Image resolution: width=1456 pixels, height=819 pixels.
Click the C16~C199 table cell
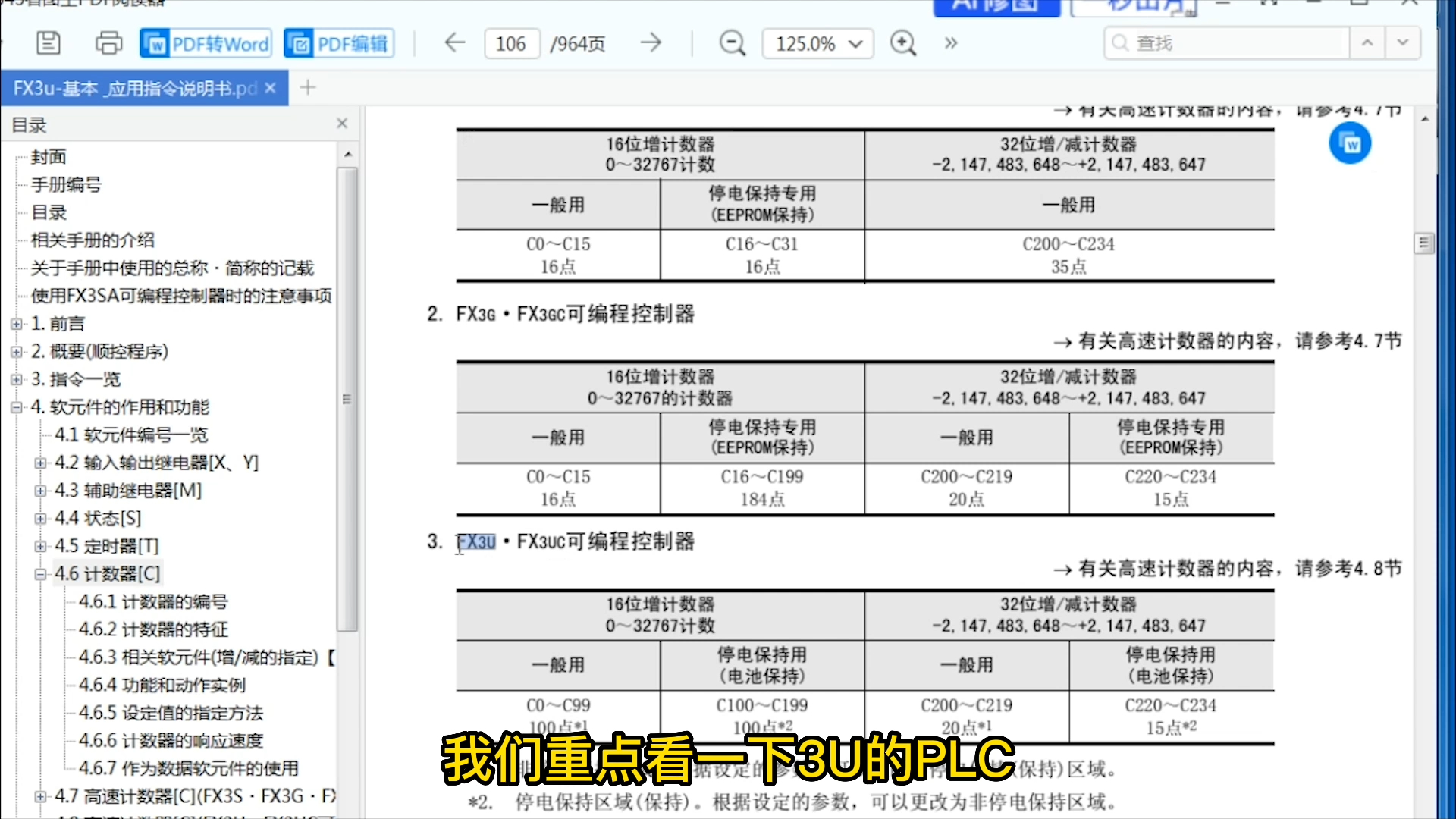coord(762,488)
